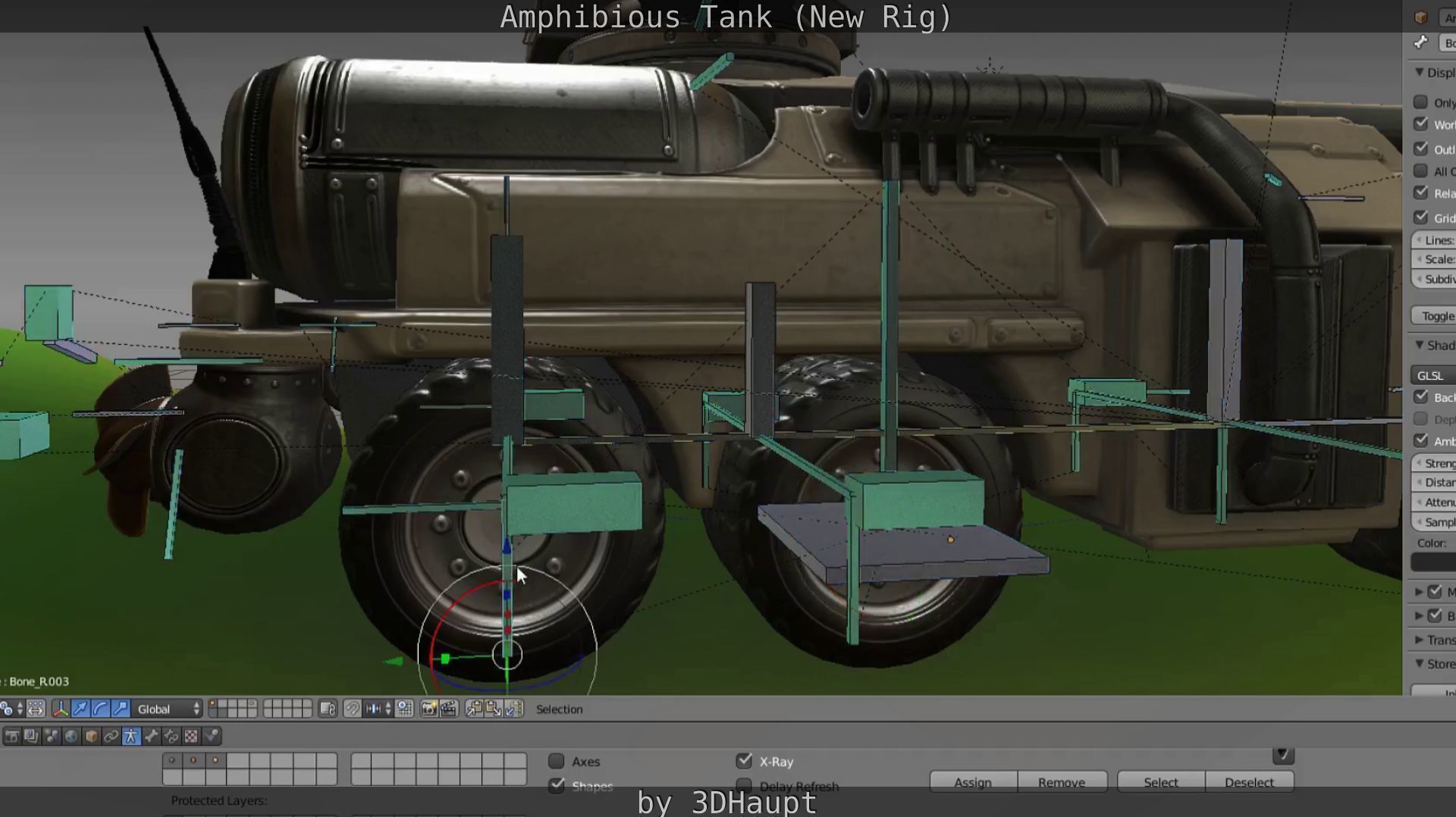Click the snap target grid icon

point(405,709)
